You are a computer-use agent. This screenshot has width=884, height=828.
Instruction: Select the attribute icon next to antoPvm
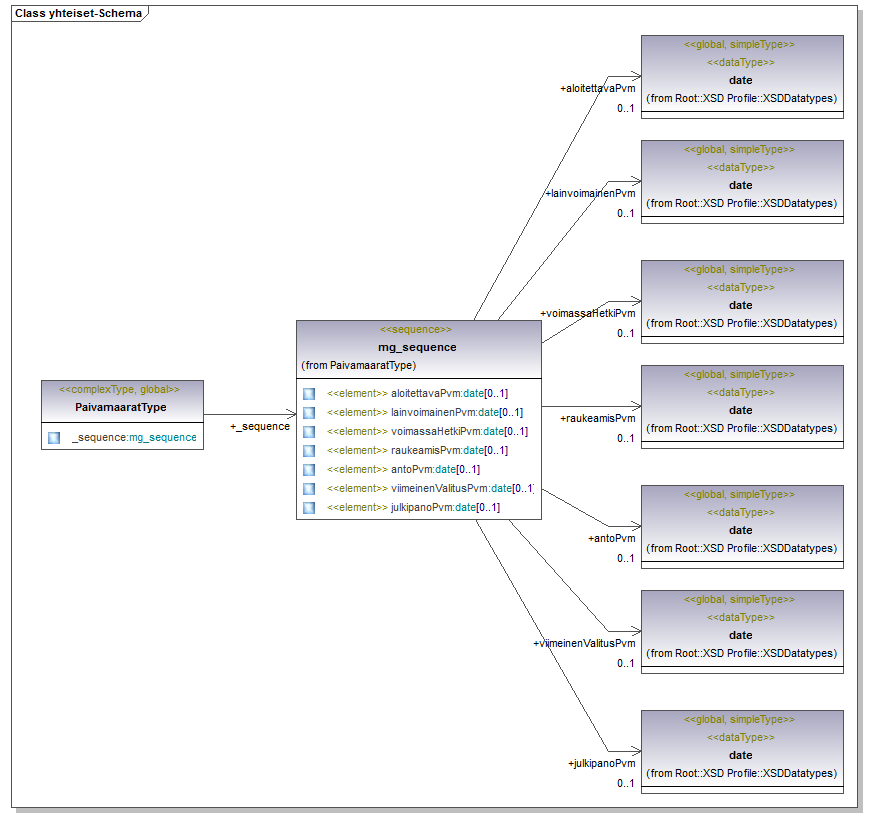coord(309,470)
